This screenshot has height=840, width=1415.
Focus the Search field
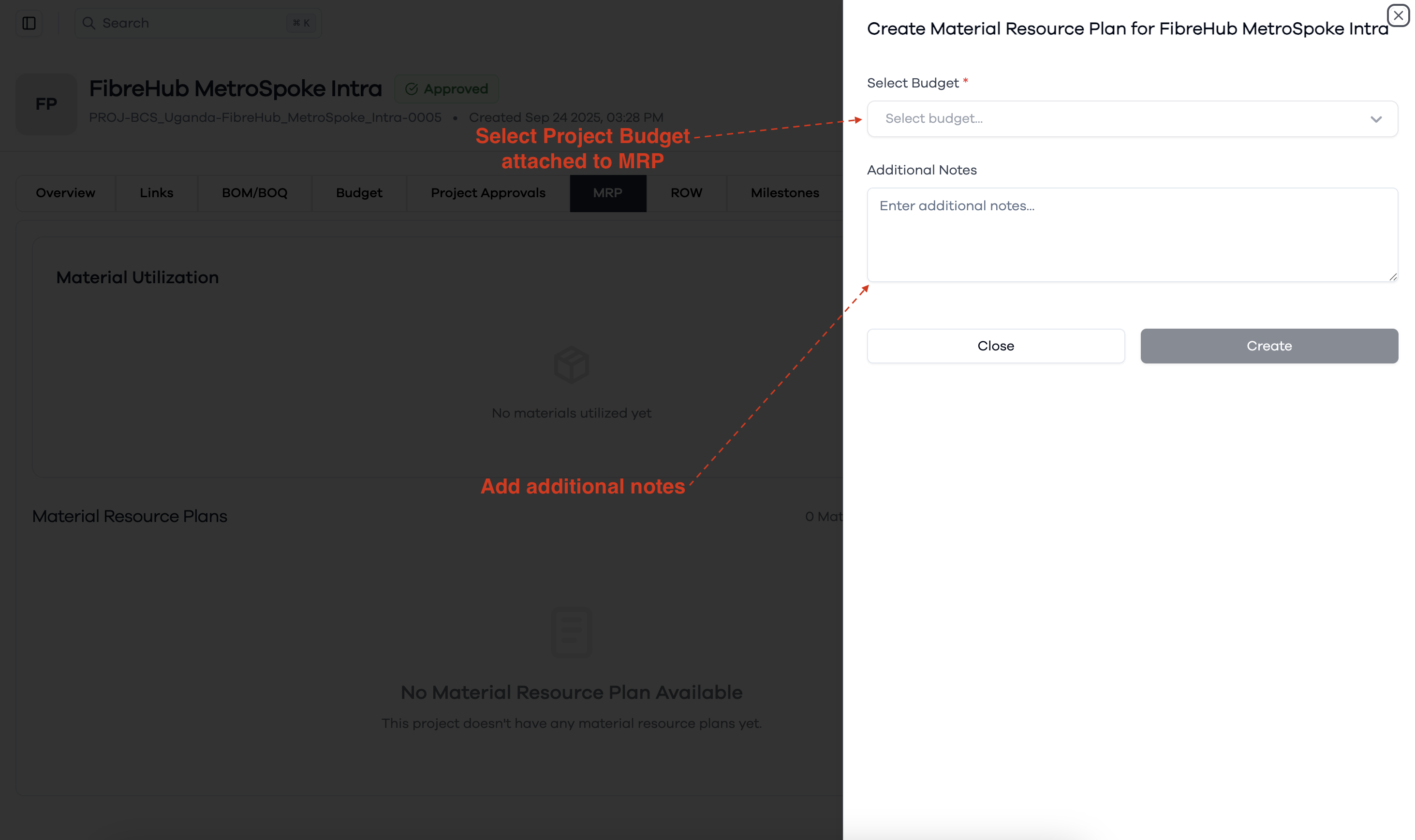pos(198,23)
